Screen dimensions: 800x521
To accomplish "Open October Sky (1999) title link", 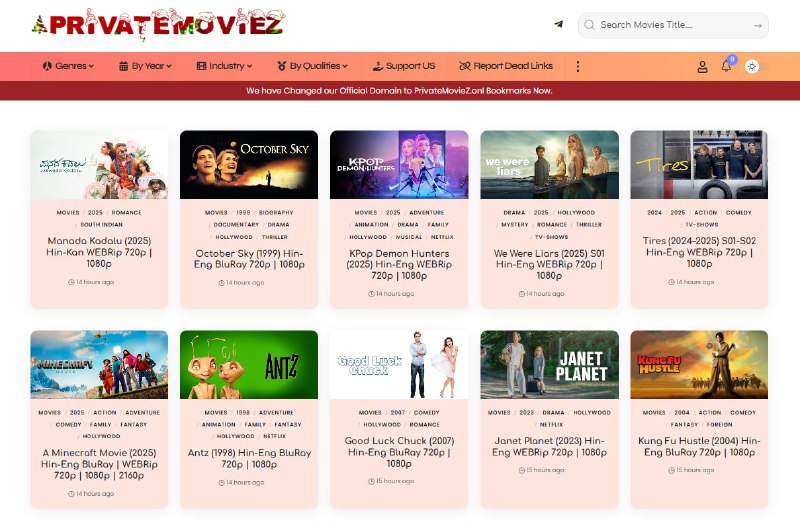I will tap(249, 259).
